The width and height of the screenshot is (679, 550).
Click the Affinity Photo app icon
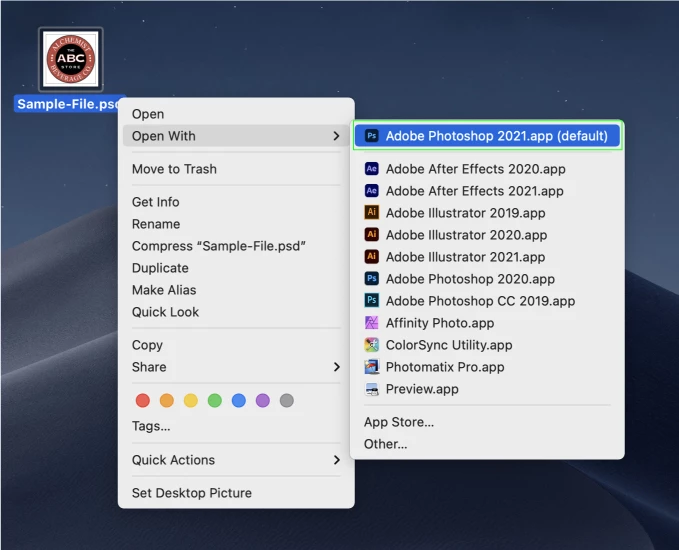click(x=372, y=323)
